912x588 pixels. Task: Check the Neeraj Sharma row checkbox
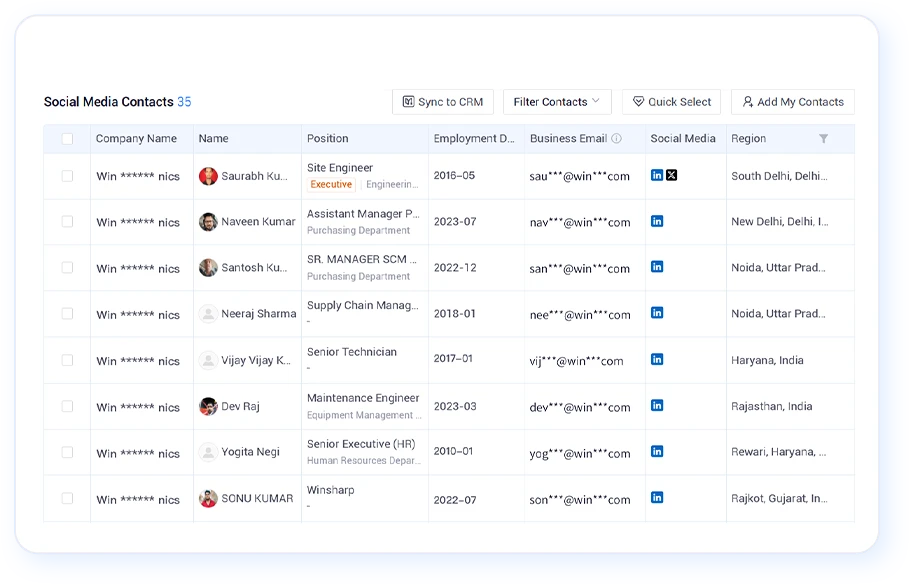[x=67, y=313]
